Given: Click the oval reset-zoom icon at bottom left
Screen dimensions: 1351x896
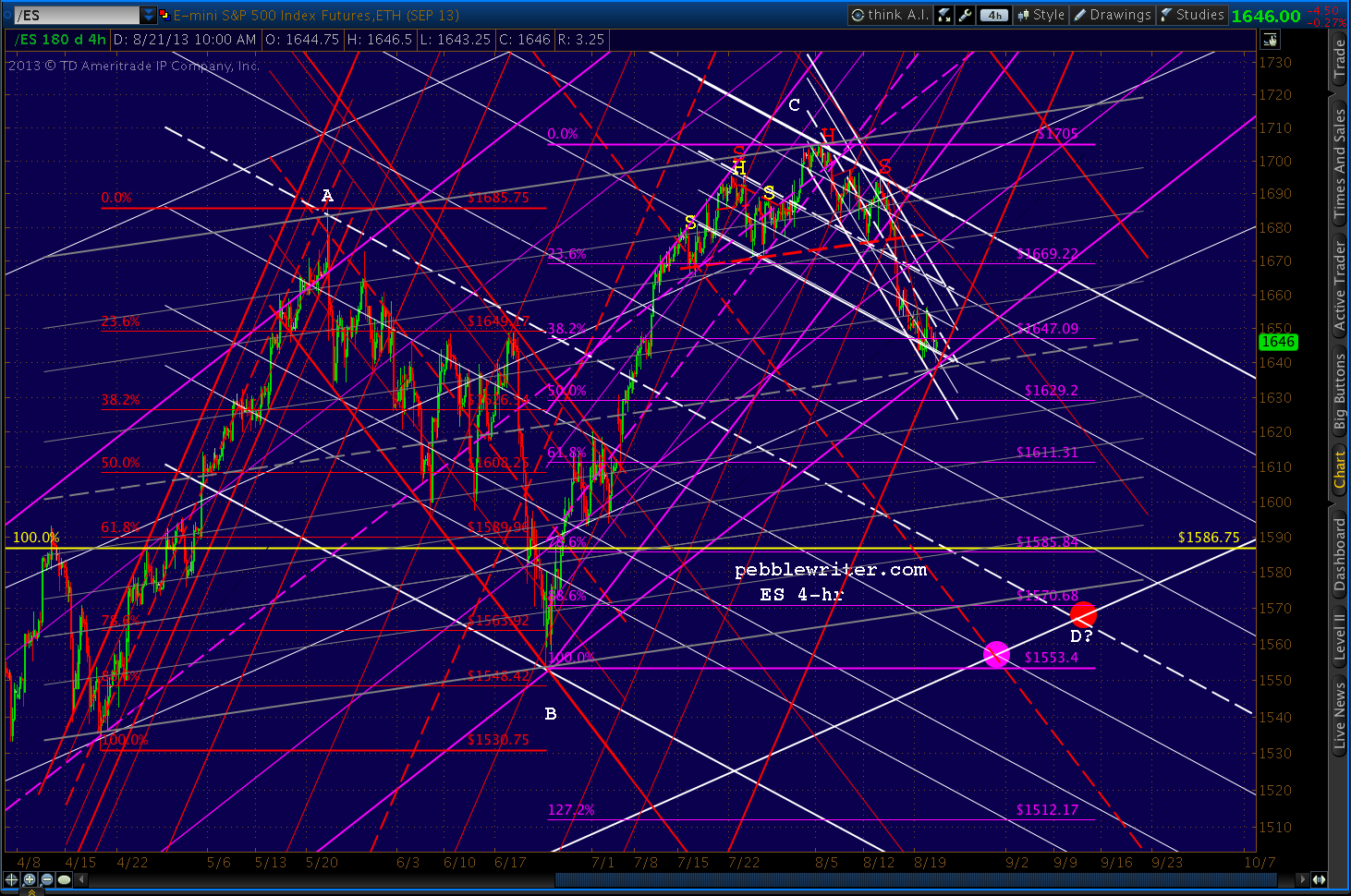Looking at the screenshot, I should [x=64, y=879].
